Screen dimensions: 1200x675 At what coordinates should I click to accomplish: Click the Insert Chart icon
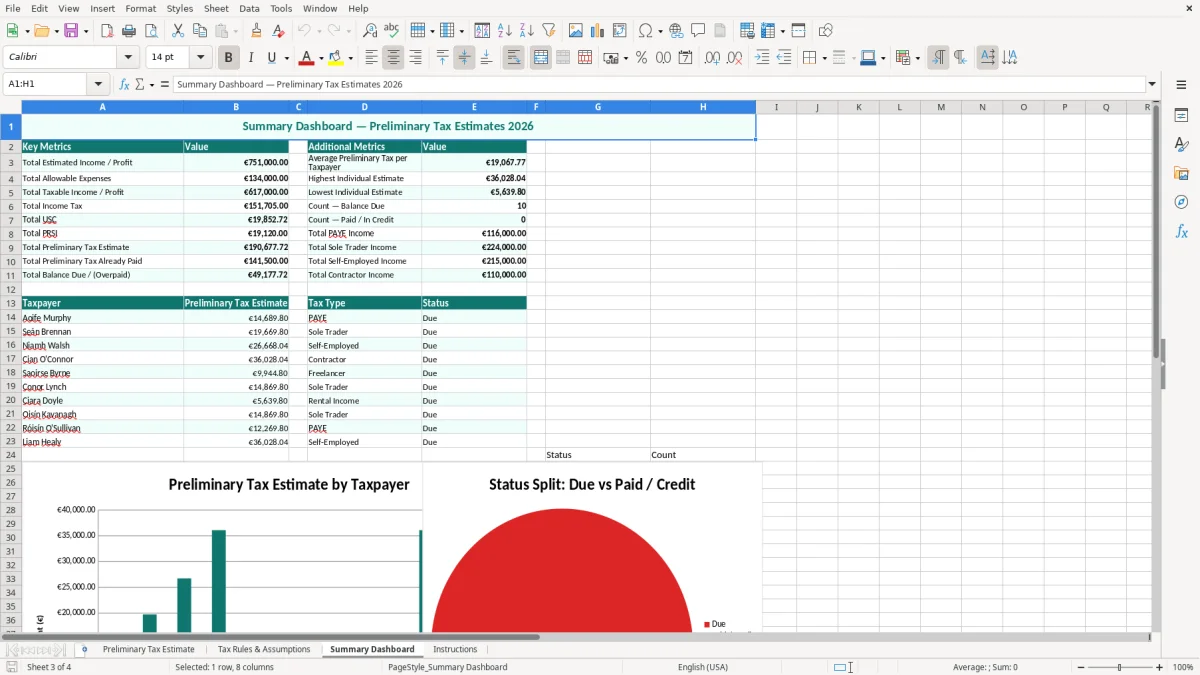point(598,31)
